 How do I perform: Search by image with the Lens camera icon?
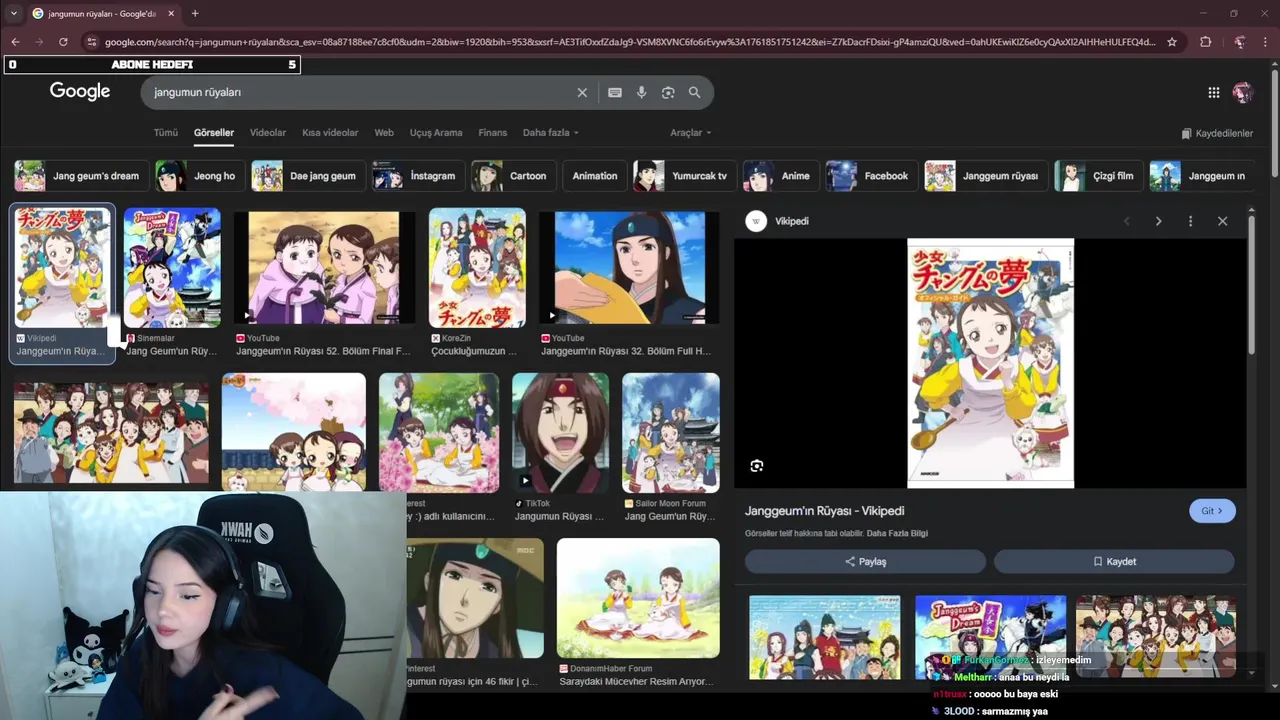tap(668, 92)
